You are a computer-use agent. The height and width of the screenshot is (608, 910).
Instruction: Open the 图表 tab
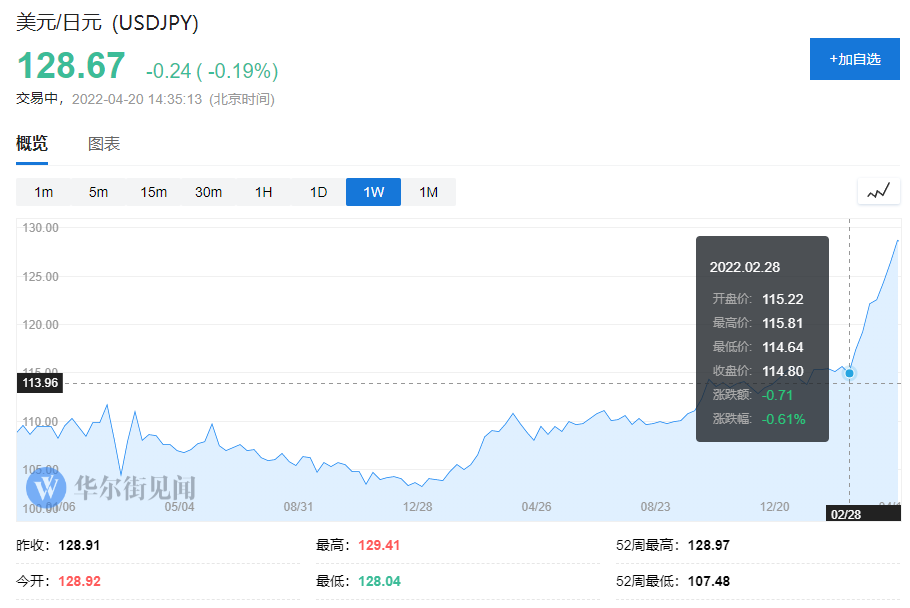(x=104, y=144)
